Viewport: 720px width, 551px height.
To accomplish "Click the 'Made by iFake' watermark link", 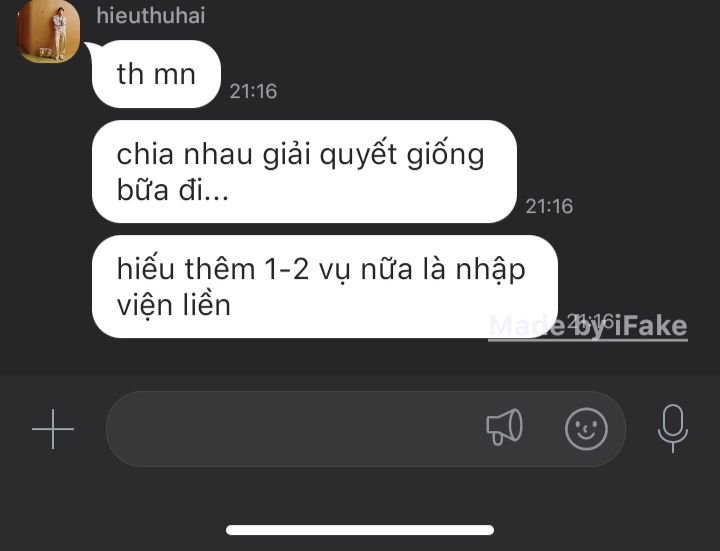I will [588, 326].
